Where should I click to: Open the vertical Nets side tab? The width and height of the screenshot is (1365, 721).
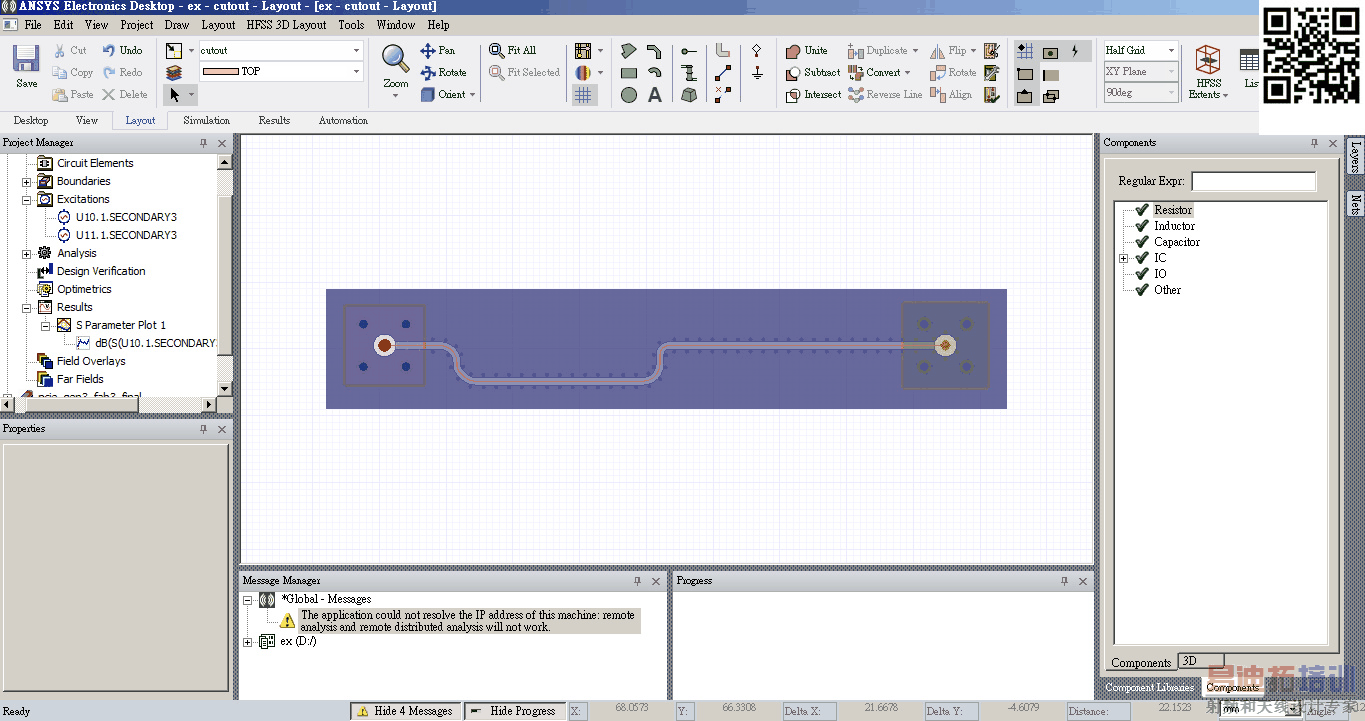tap(1355, 205)
